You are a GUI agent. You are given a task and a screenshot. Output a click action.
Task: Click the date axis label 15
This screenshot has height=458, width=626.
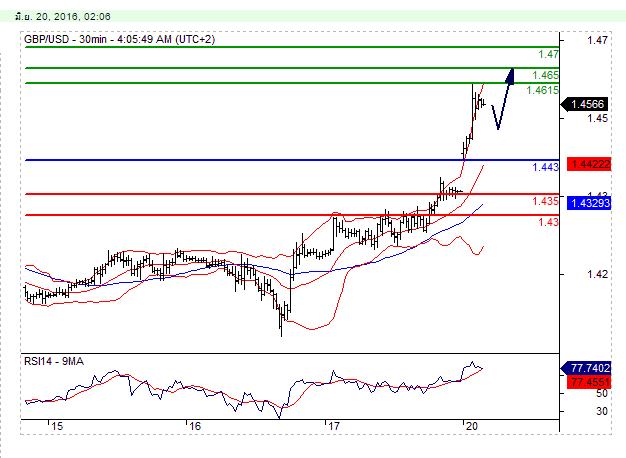(57, 426)
